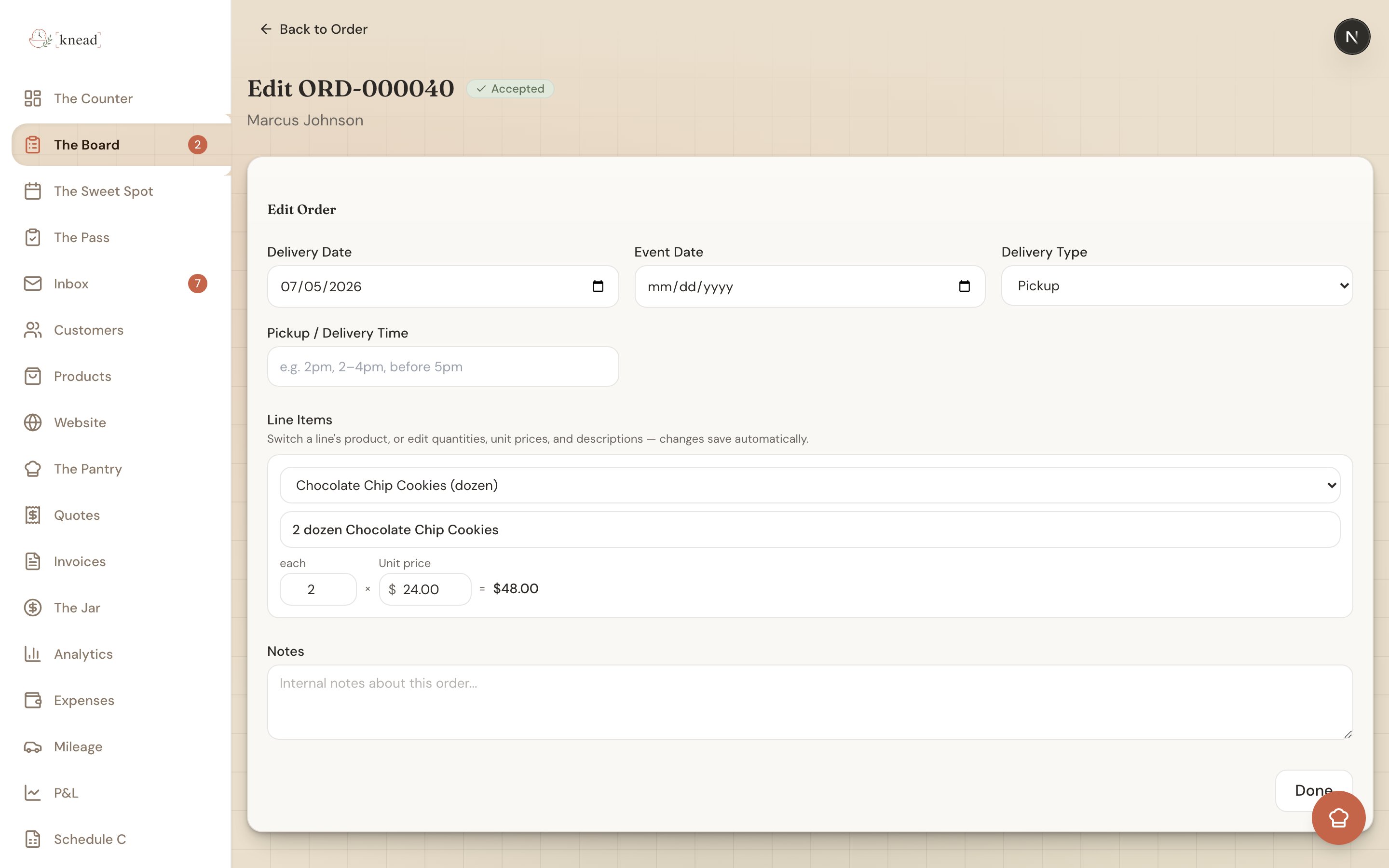Screen dimensions: 1389x868
Task: Open the floating chef hat assistant button
Action: 1338,817
